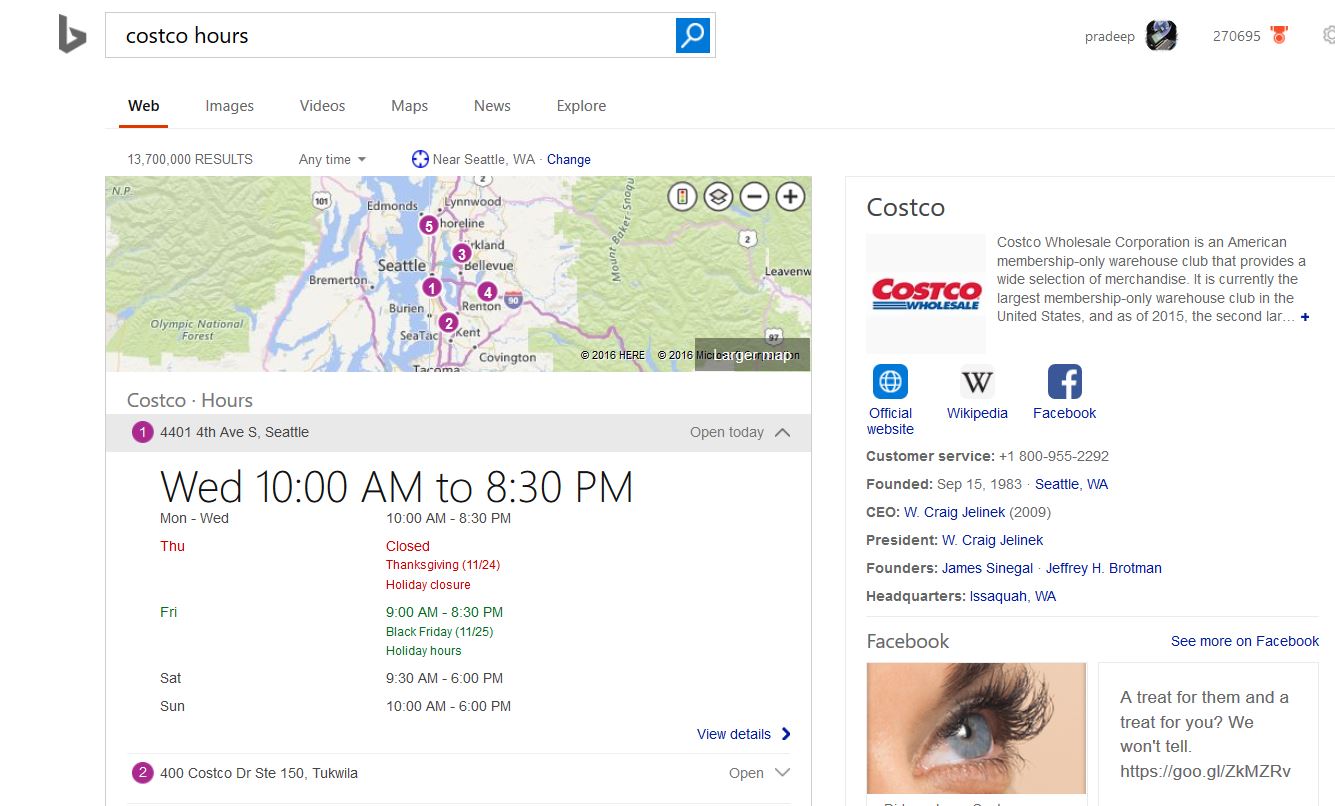Open the Any time filter dropdown
This screenshot has height=806, width=1335.
[332, 159]
